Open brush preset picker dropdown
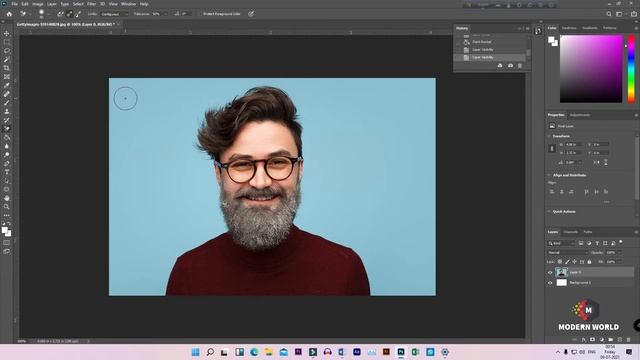Viewport: 640px width, 360px height. [x=49, y=14]
